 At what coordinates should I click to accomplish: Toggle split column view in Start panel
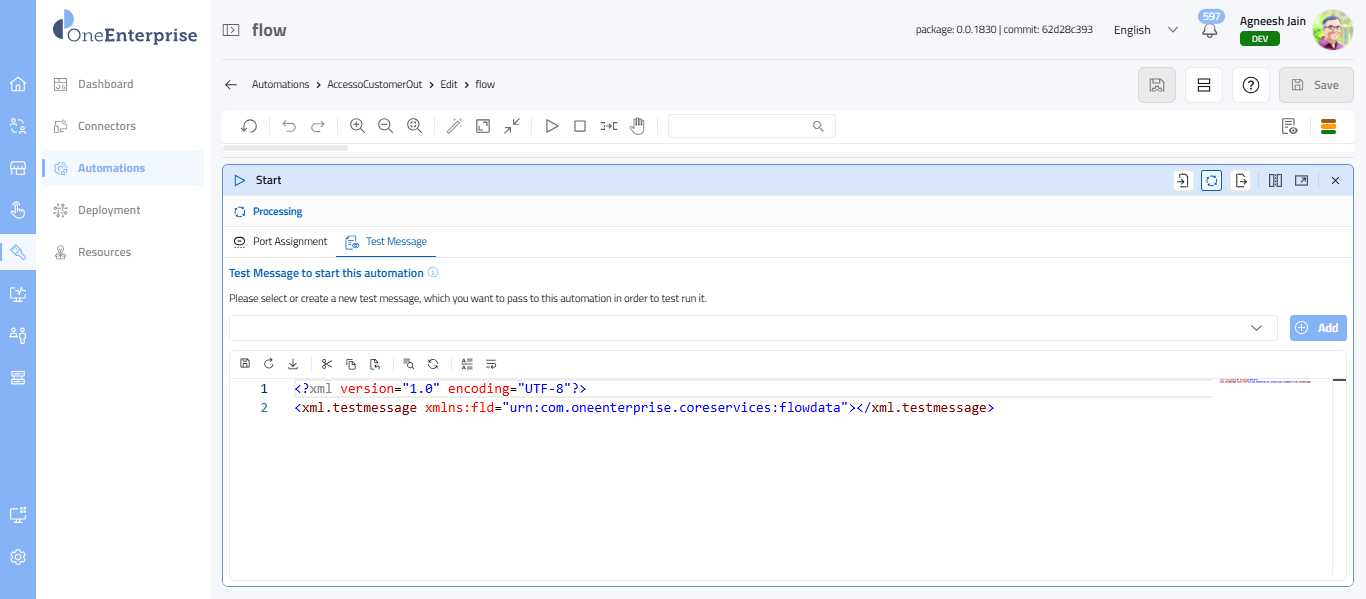pyautogui.click(x=1275, y=181)
